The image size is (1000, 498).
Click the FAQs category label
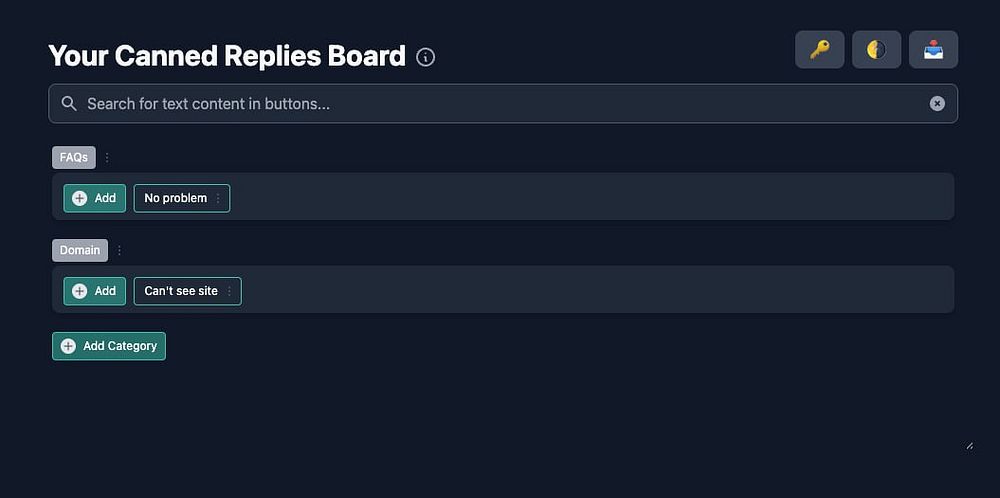(x=74, y=158)
